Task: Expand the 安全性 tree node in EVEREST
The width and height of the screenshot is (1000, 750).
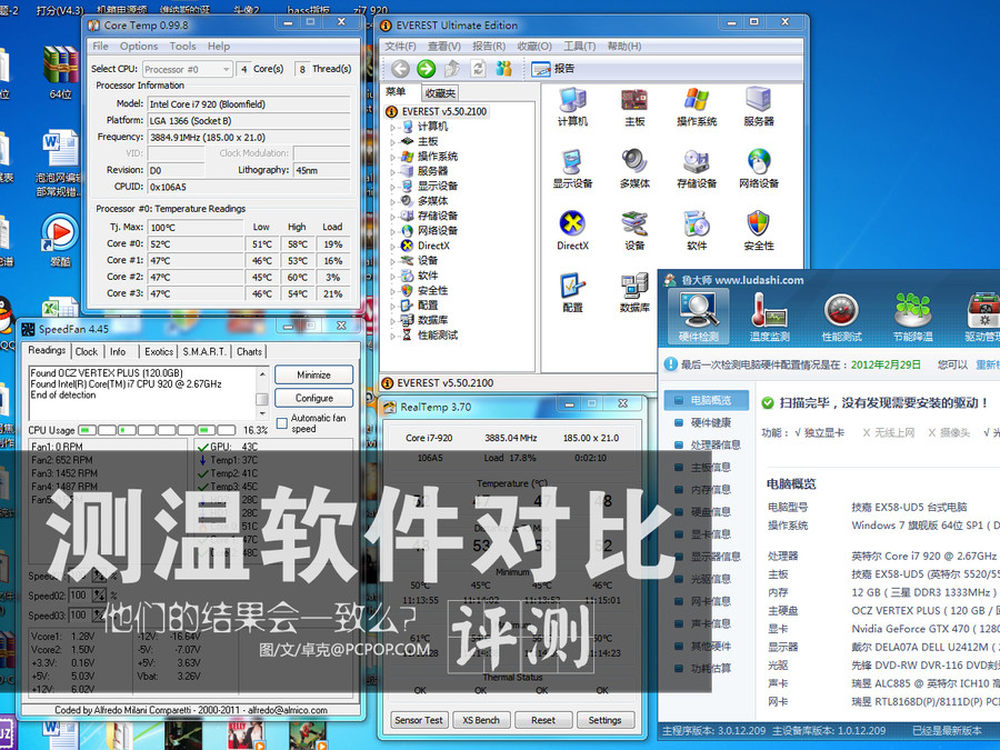Action: tap(393, 290)
